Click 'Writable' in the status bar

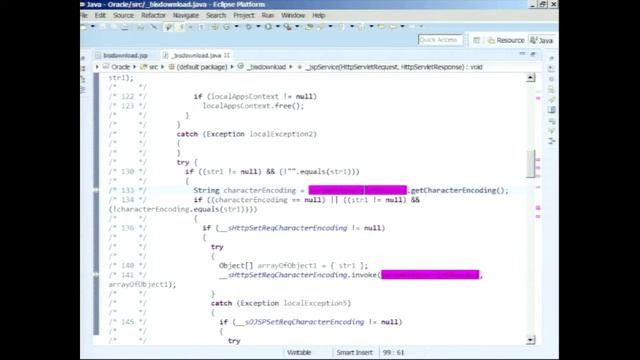pos(299,352)
